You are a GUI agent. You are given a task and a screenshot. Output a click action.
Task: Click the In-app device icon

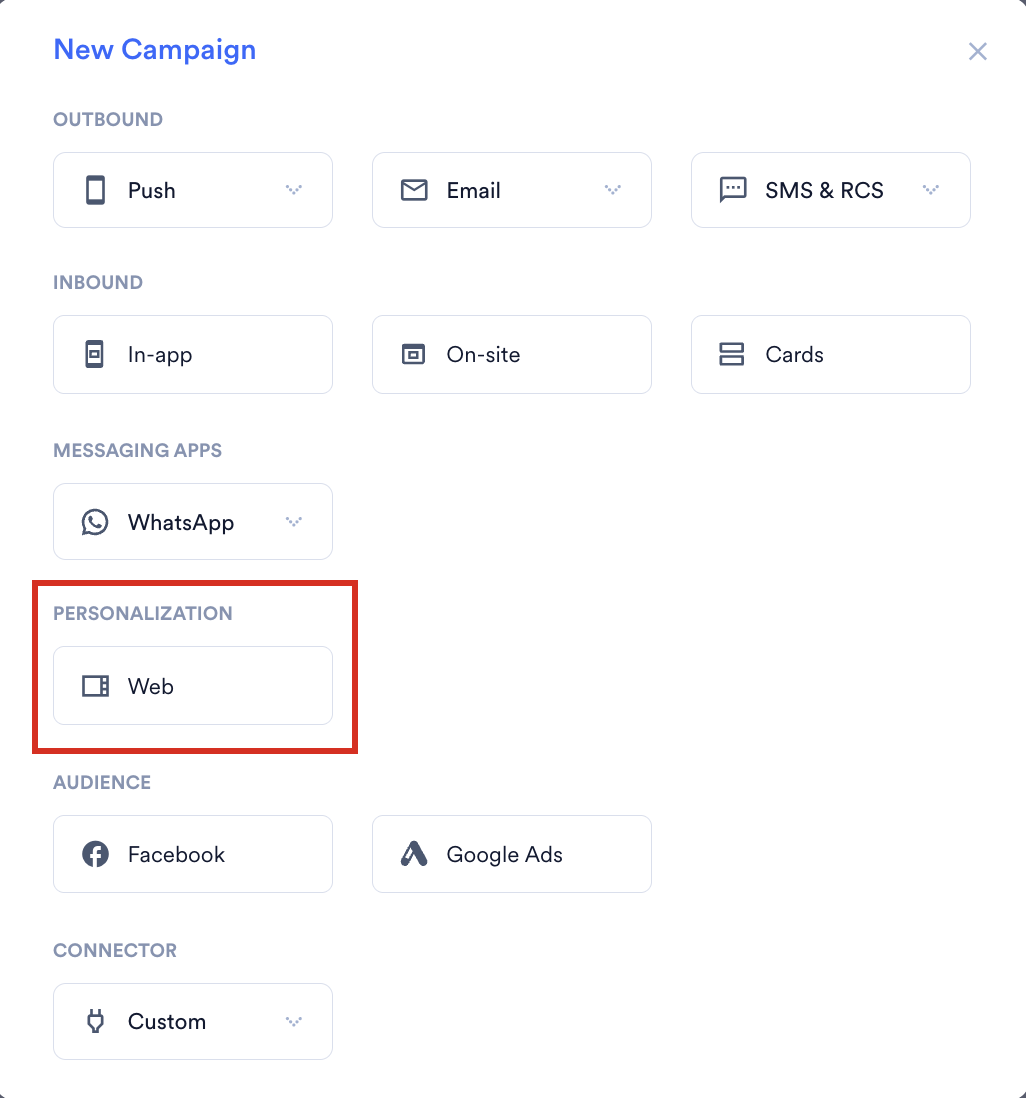pyautogui.click(x=95, y=354)
